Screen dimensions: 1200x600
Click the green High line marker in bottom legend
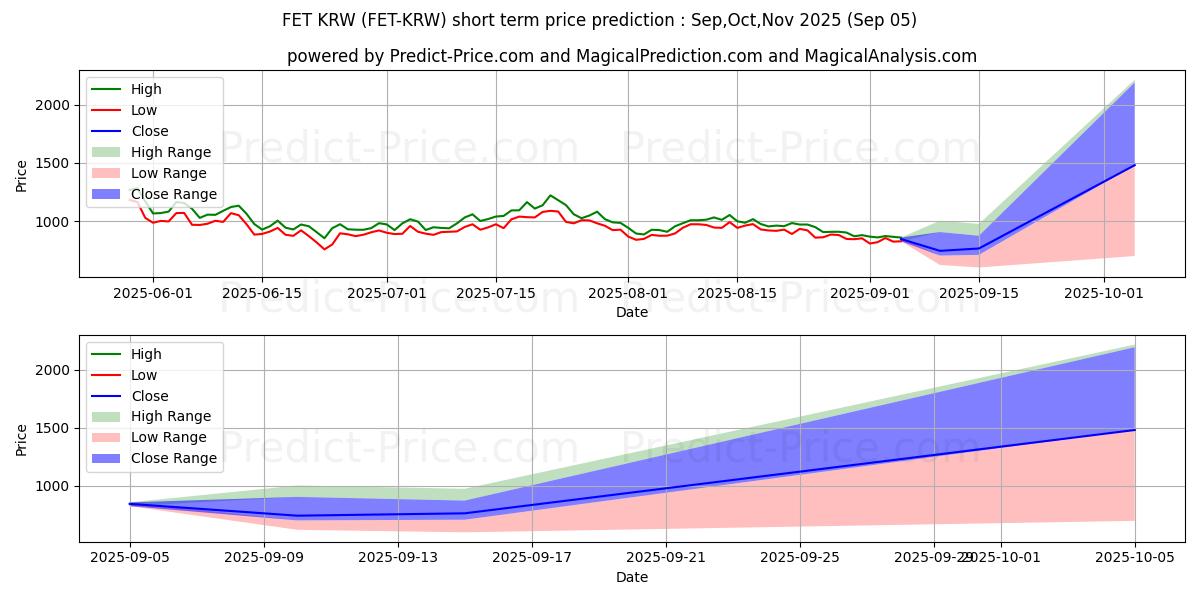[x=106, y=355]
